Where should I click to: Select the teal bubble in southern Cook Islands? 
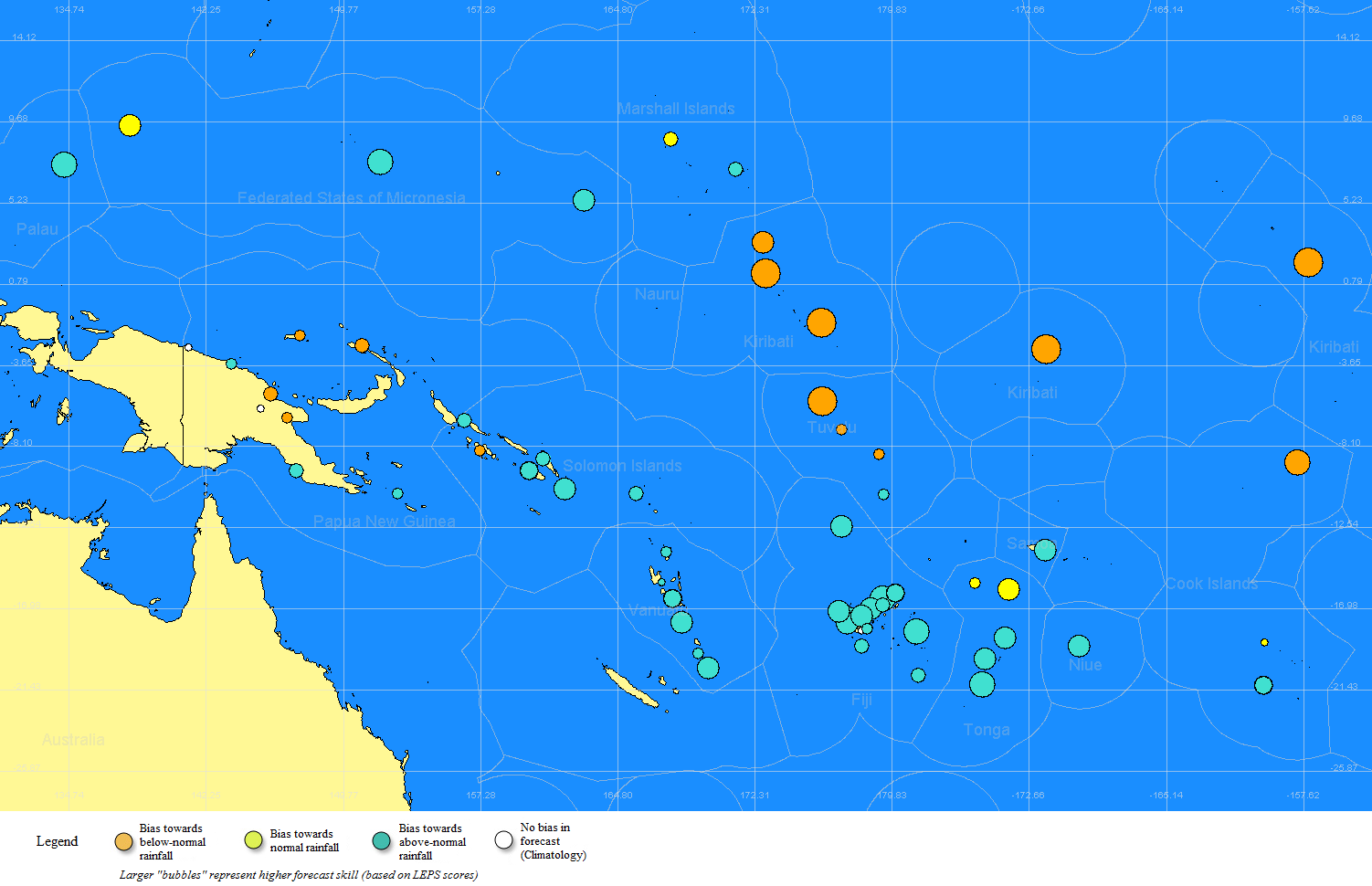[1263, 685]
